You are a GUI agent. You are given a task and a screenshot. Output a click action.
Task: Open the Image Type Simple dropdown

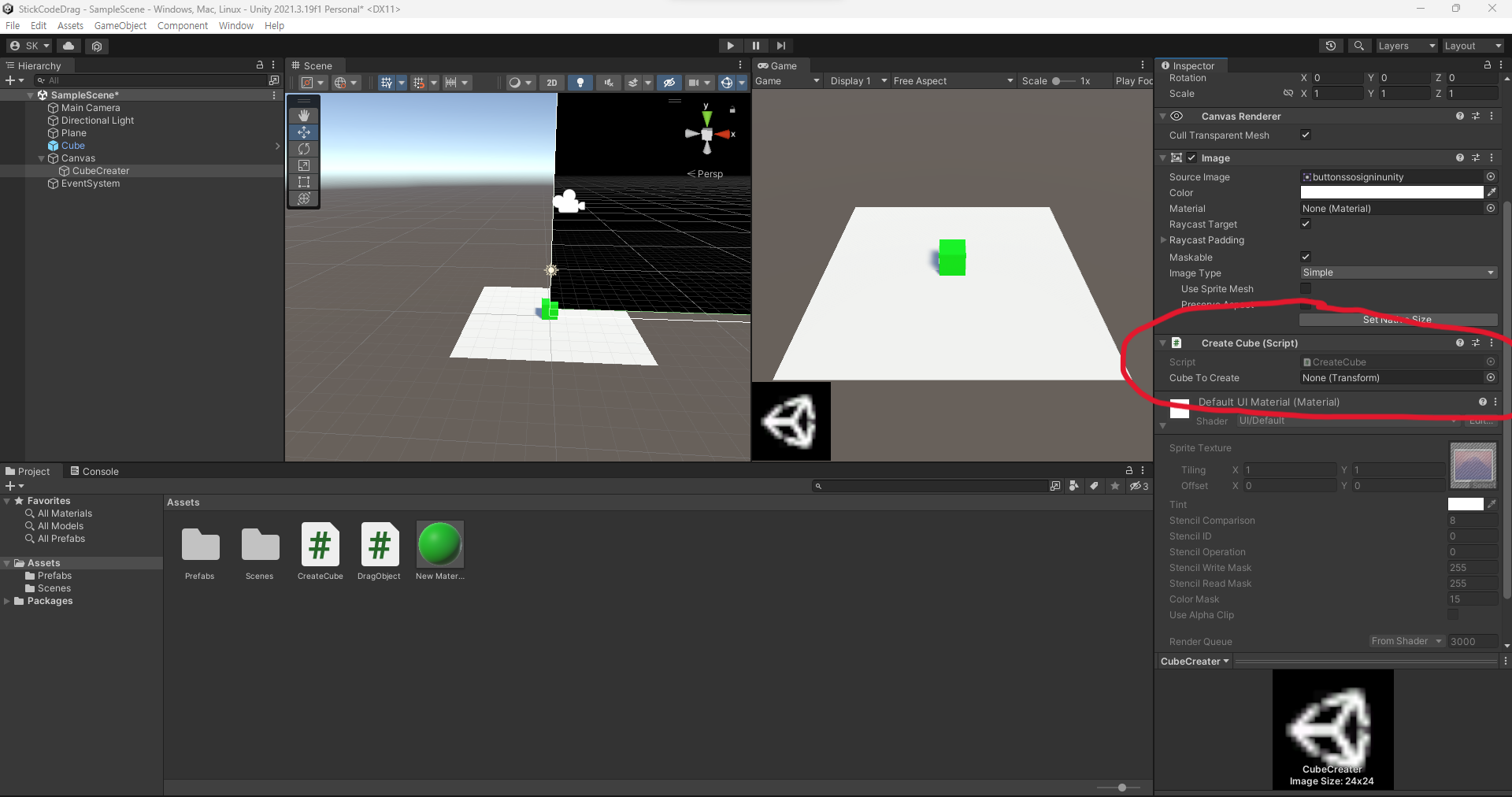1399,272
